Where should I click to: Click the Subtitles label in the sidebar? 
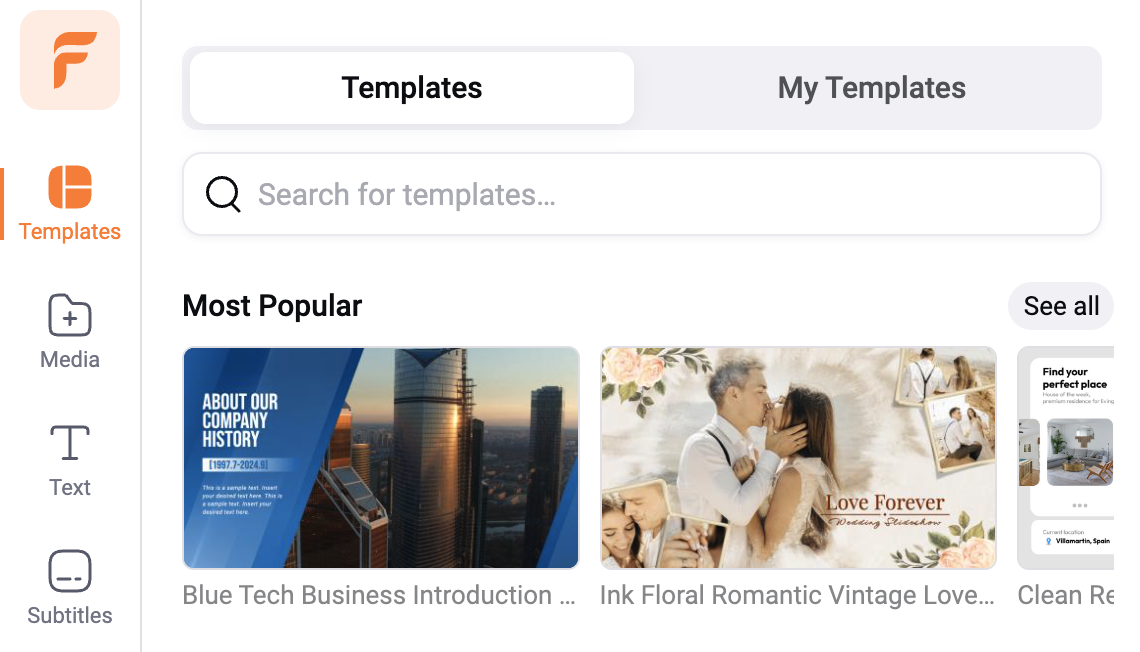click(70, 616)
